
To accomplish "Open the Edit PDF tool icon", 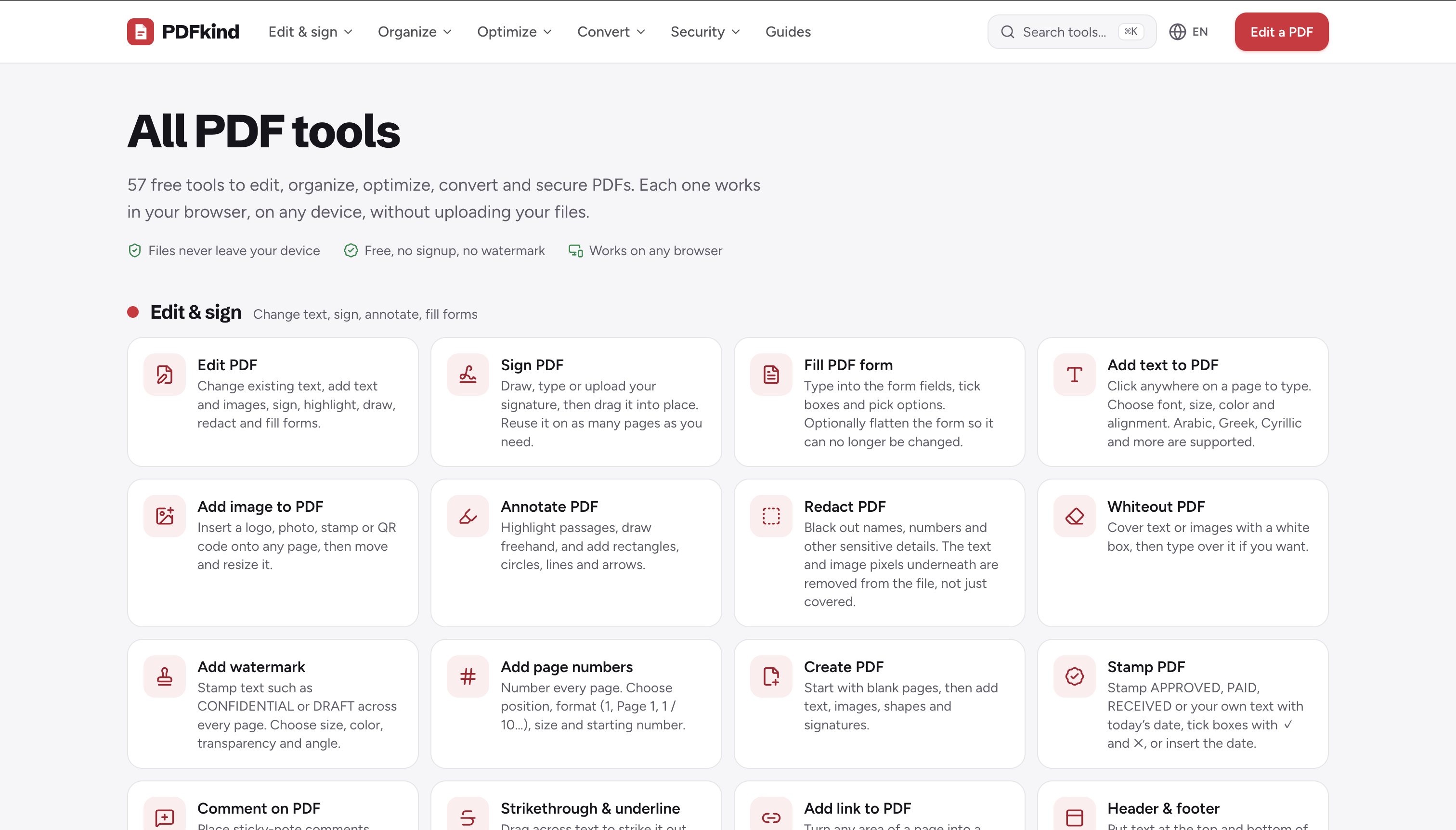I will (x=165, y=375).
